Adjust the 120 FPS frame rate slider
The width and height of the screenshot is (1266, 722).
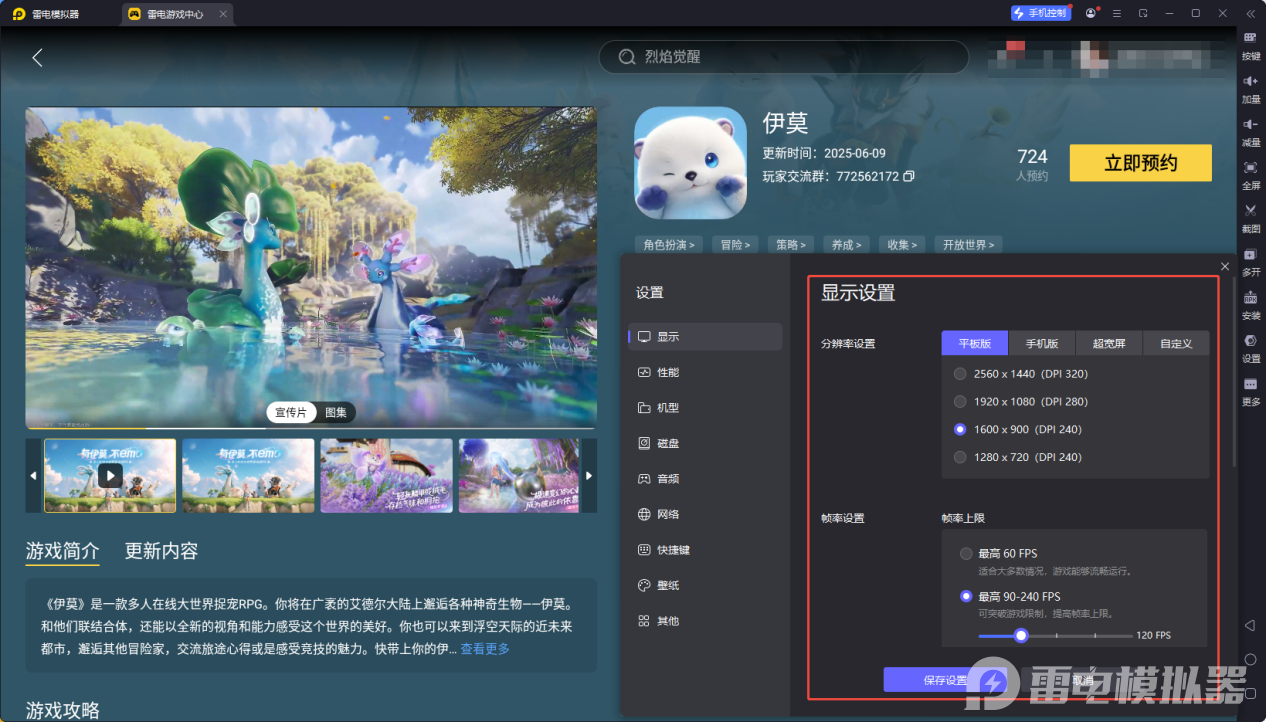tap(1020, 634)
